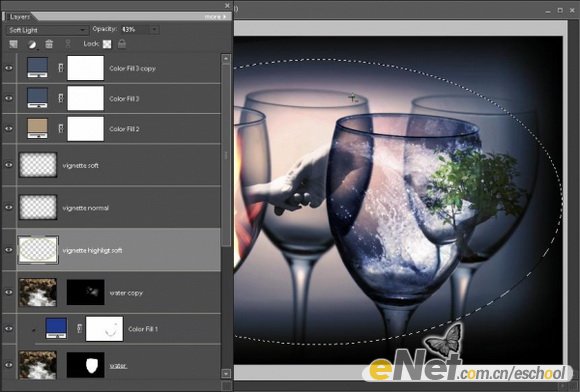Open the Soft Light blend mode dropdown
The width and height of the screenshot is (580, 392).
coord(47,30)
